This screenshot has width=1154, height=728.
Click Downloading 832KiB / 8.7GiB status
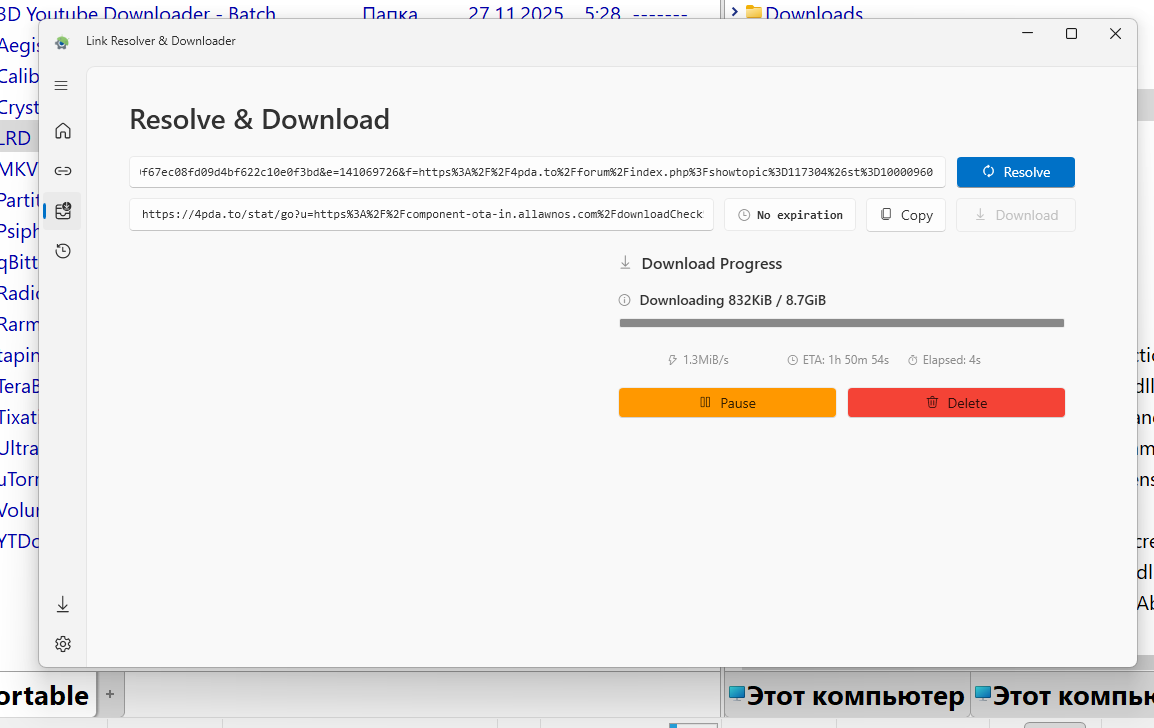pyautogui.click(x=732, y=300)
